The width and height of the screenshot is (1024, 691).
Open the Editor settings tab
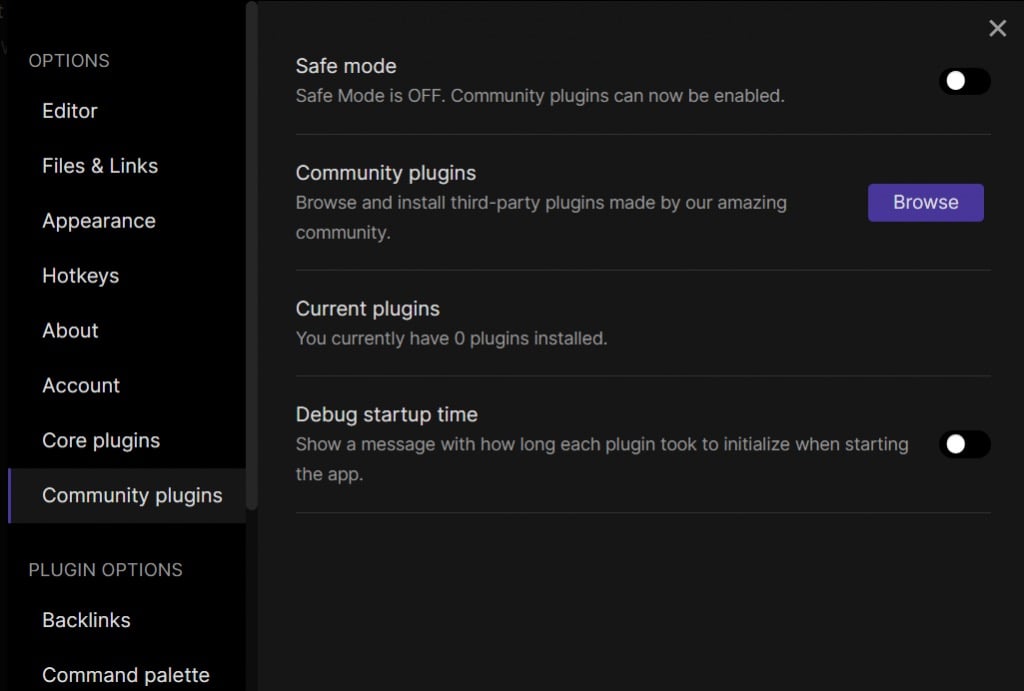[x=70, y=111]
